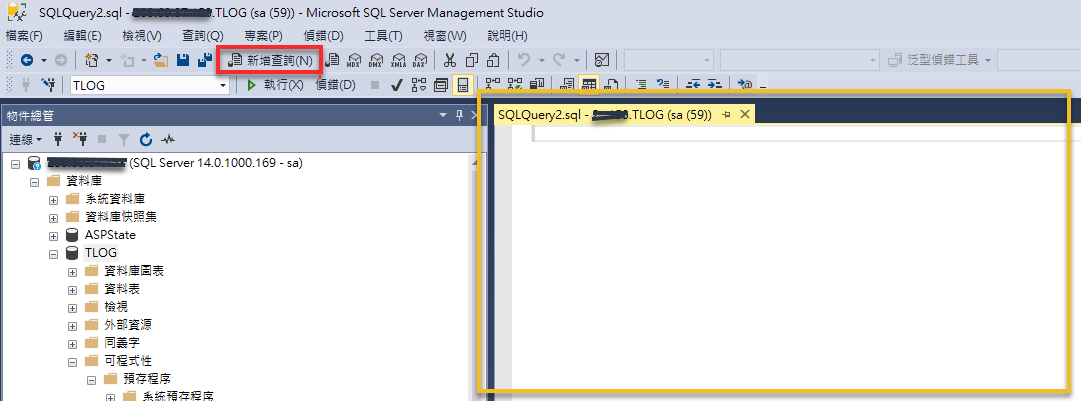Open the 工具(T) menu
This screenshot has height=401, width=1081.
(x=383, y=36)
